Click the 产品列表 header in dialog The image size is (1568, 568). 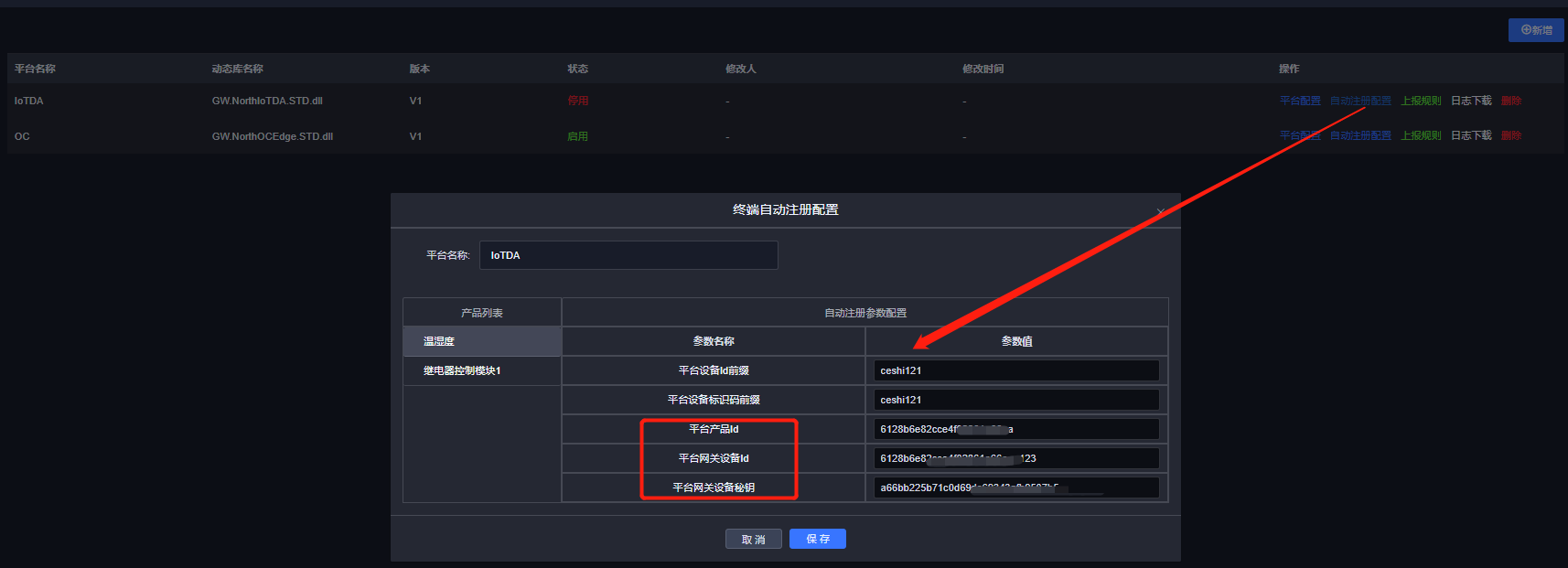(482, 313)
